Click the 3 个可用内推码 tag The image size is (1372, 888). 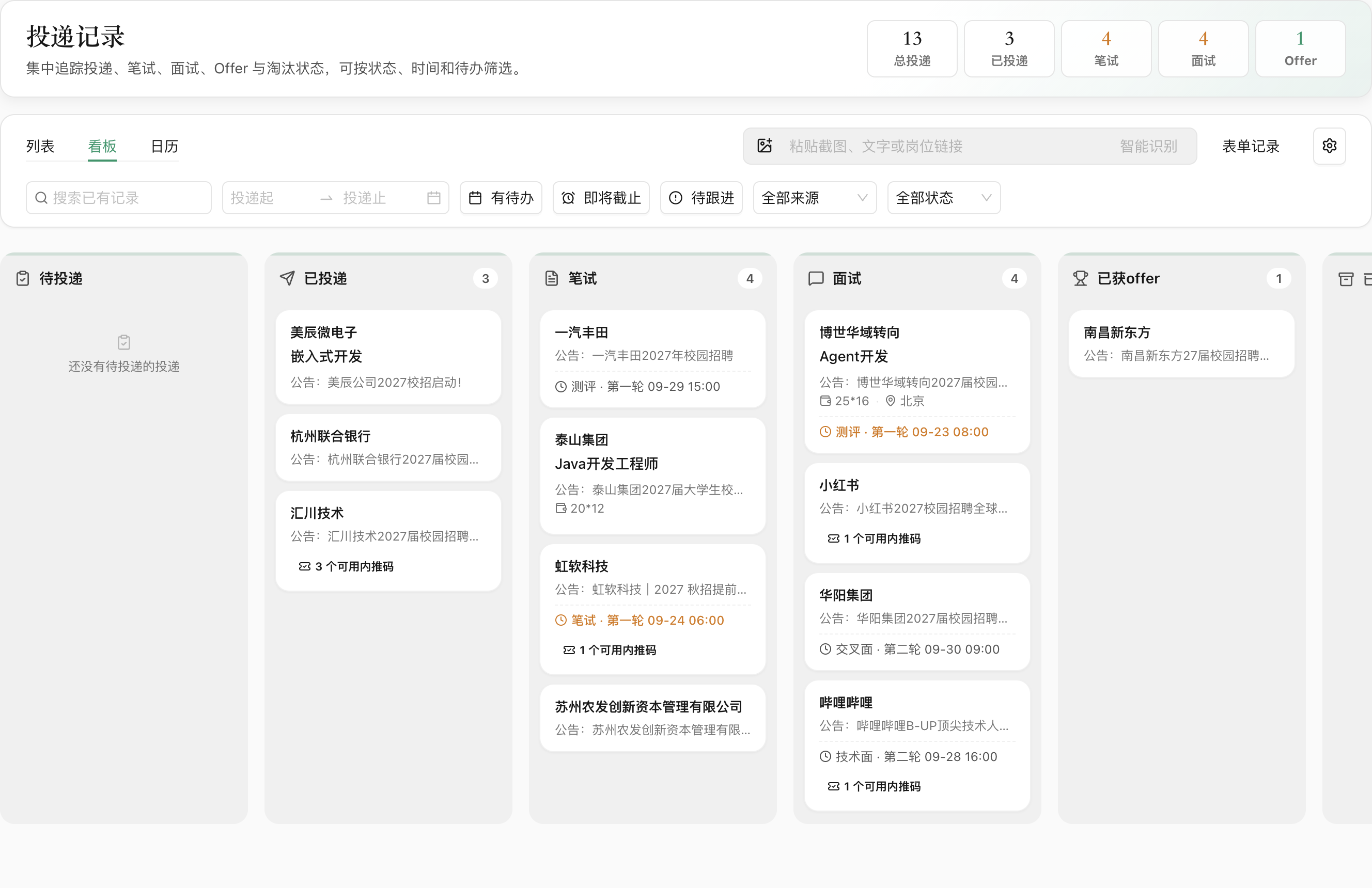click(346, 567)
